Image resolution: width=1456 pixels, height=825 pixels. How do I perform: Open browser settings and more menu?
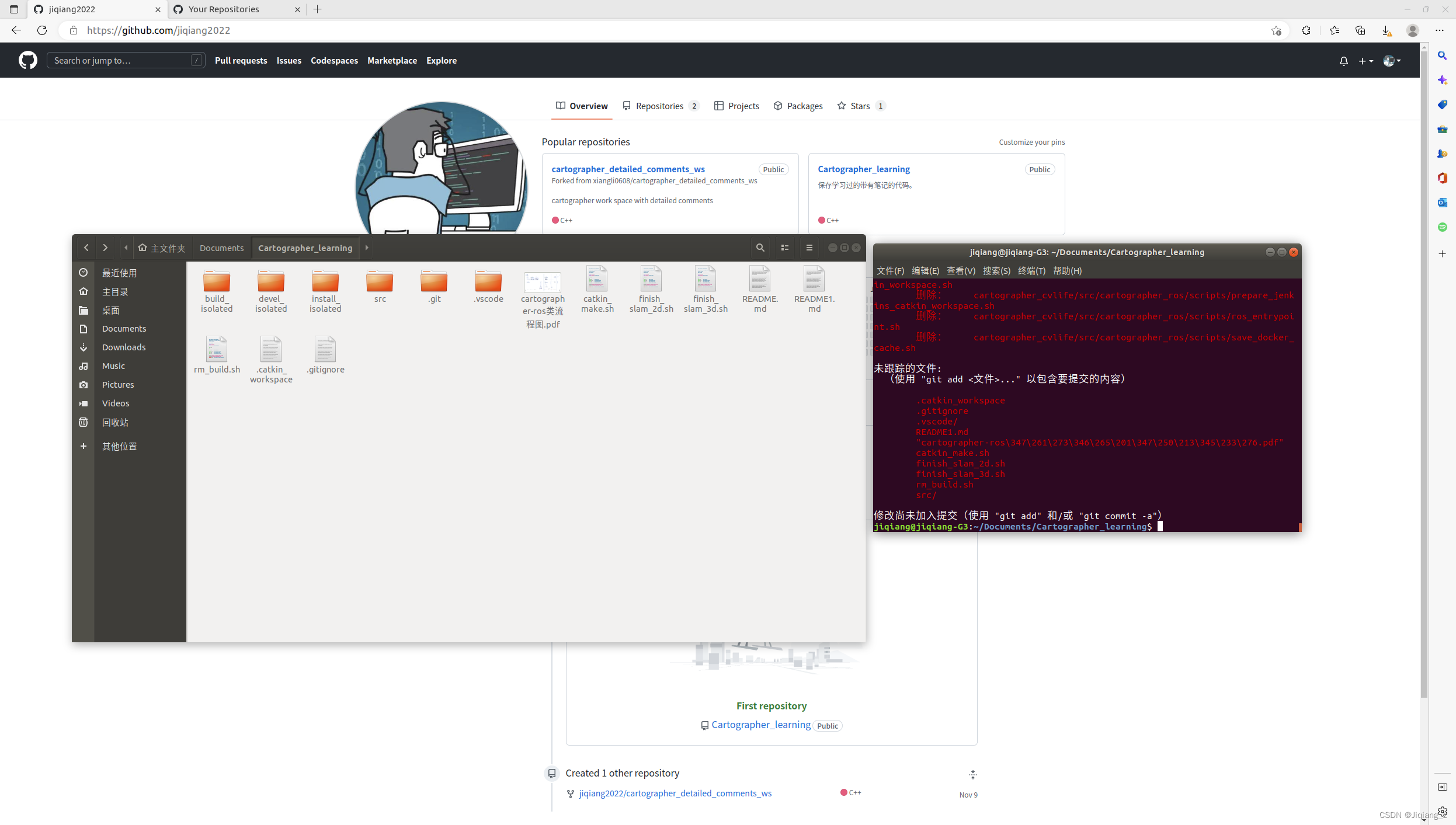click(1440, 30)
